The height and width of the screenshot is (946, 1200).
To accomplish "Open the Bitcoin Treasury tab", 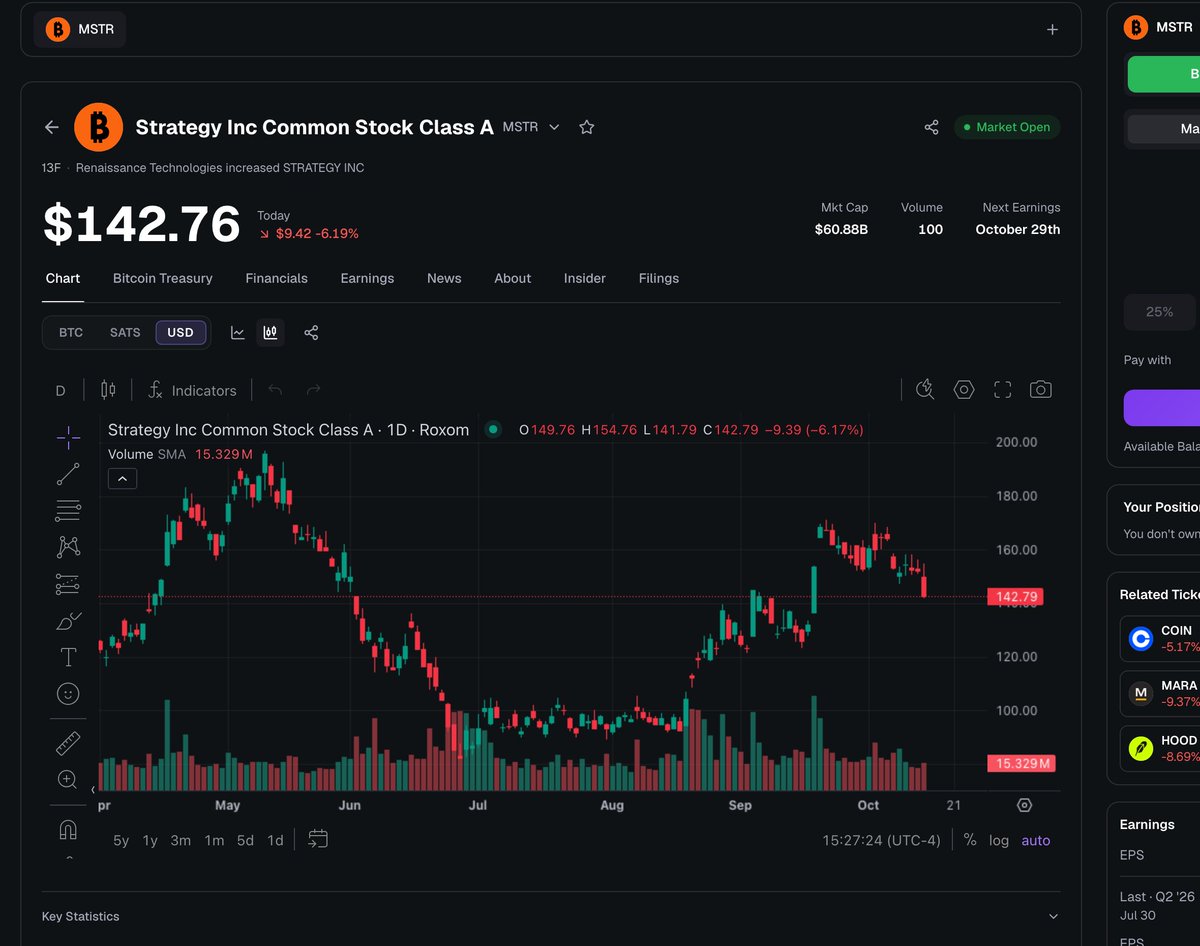I will (x=163, y=278).
